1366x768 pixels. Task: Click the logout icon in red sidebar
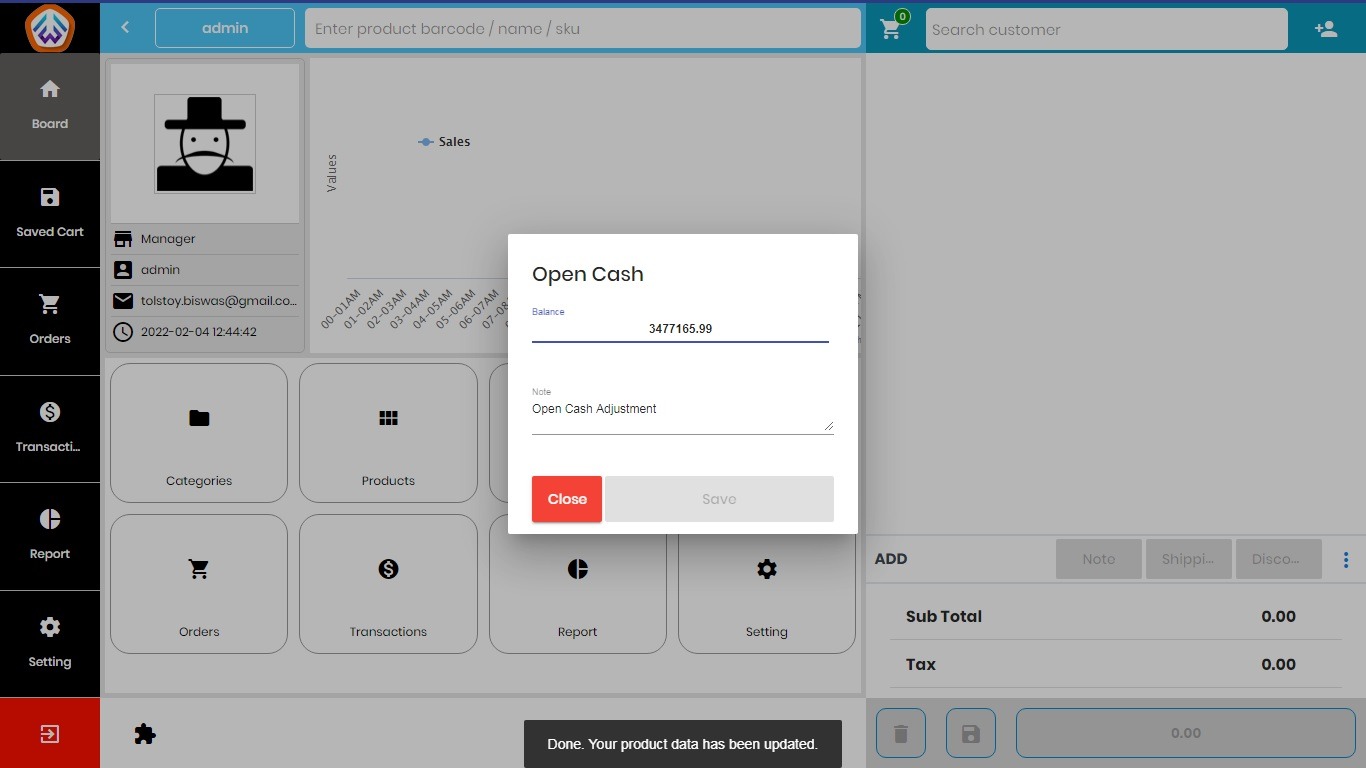pos(49,734)
